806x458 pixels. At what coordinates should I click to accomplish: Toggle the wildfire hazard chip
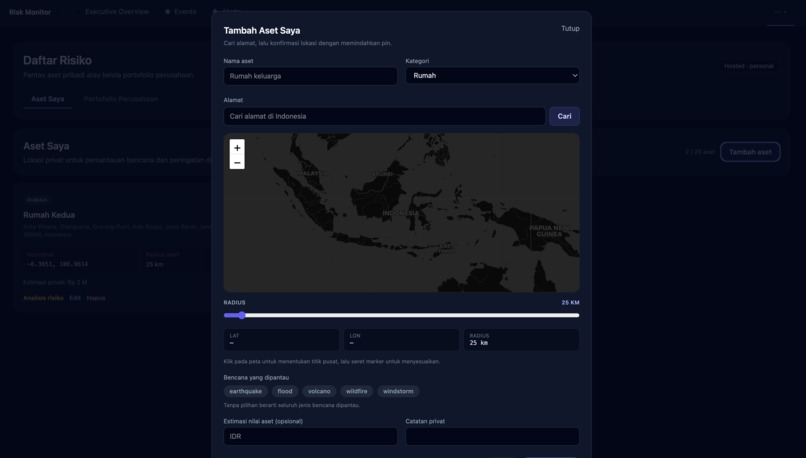click(357, 391)
